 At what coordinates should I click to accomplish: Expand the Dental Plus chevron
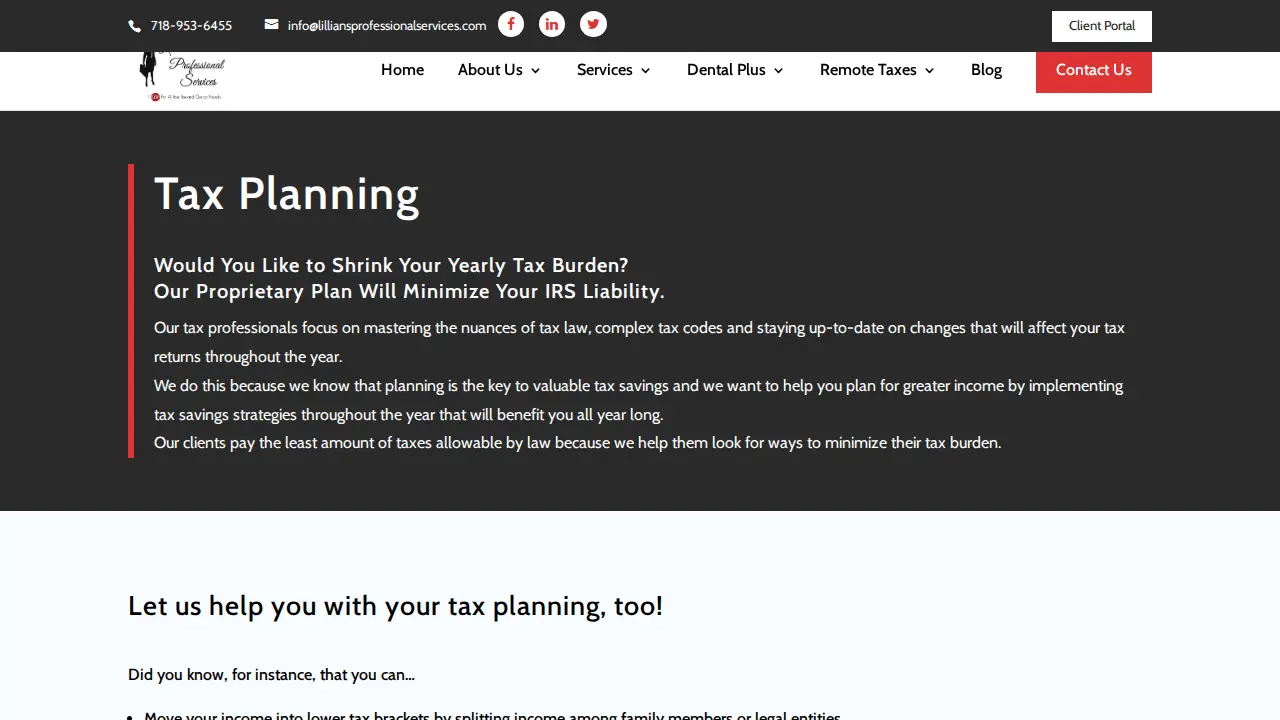[x=778, y=70]
